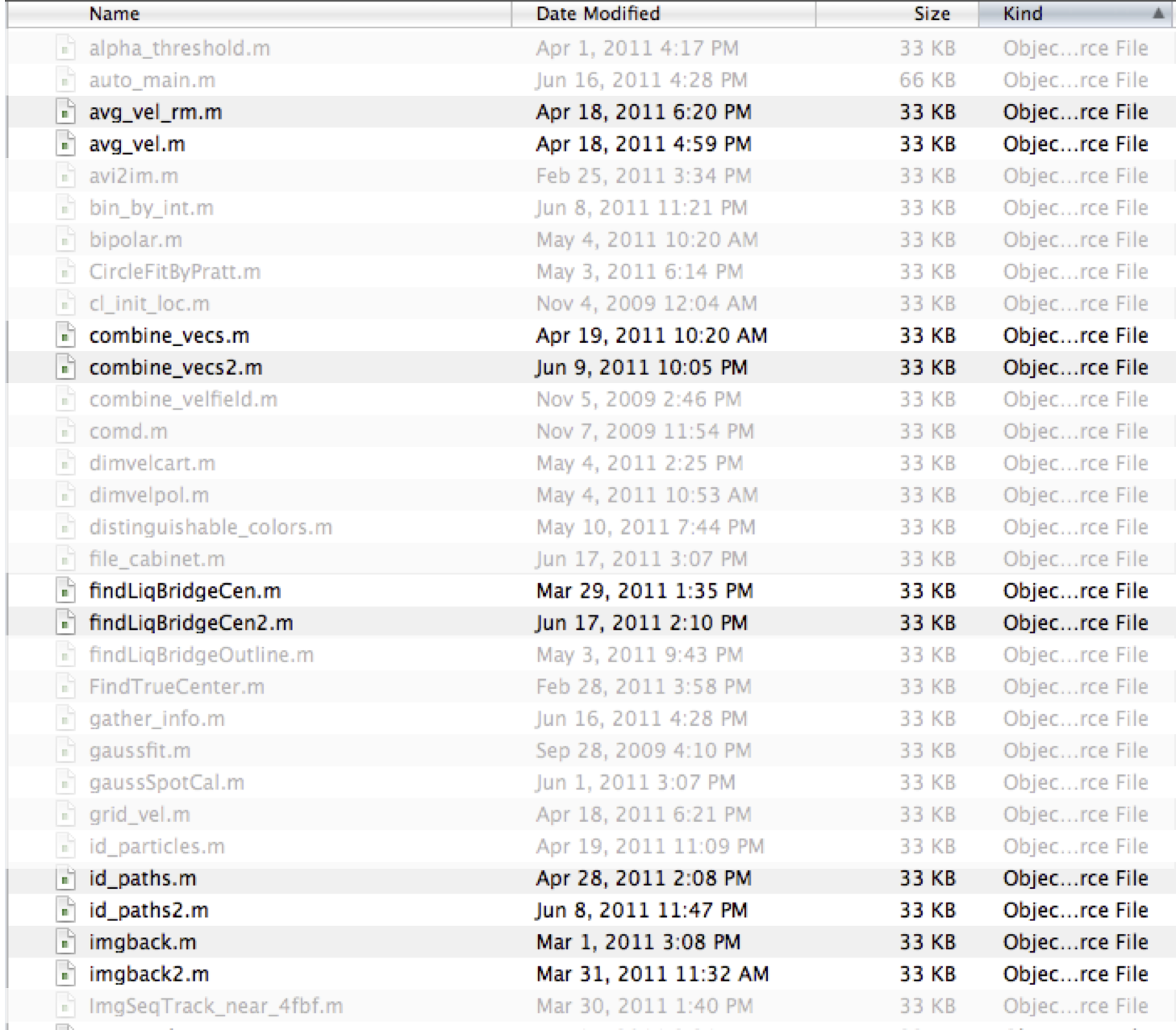Select file name findLiqBridgeCen2.m

tap(191, 623)
